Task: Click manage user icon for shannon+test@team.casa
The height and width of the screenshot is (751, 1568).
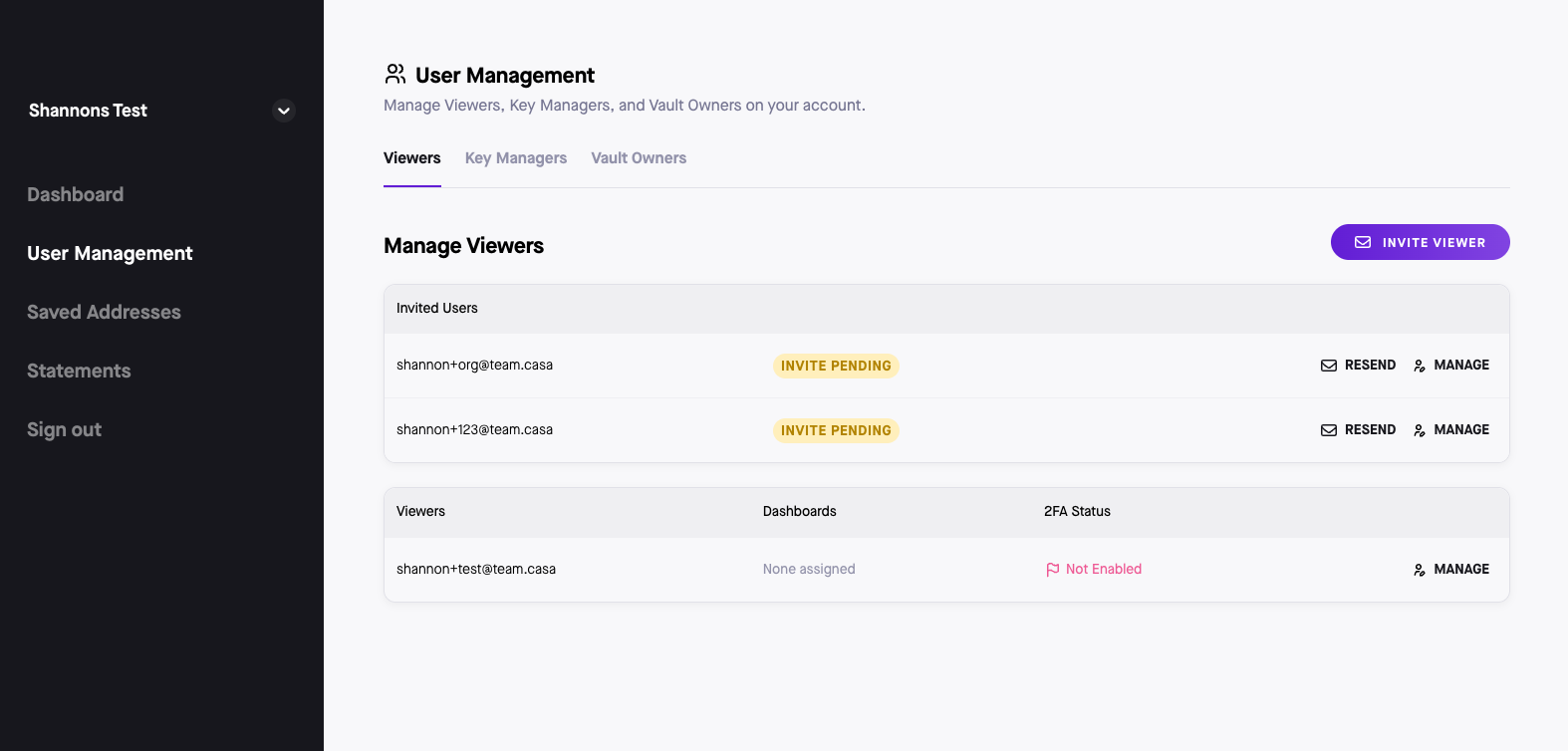Action: (x=1420, y=570)
